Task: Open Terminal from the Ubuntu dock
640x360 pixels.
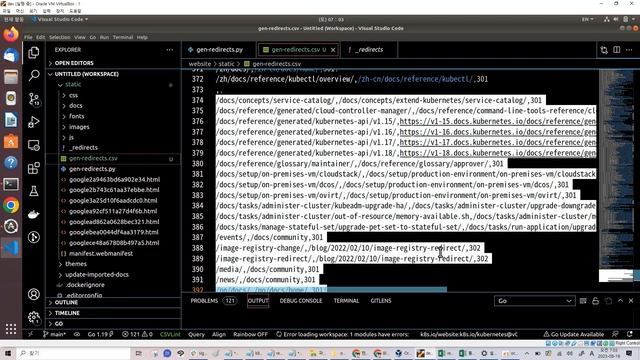Action: pos(11,184)
